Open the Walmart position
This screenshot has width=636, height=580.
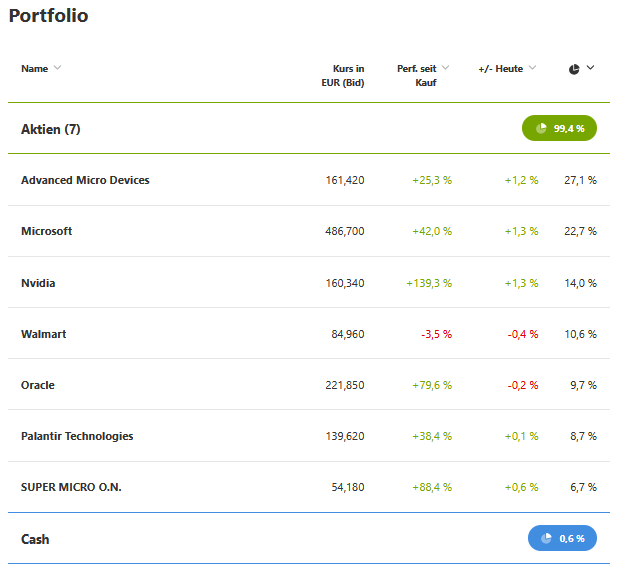tap(43, 334)
